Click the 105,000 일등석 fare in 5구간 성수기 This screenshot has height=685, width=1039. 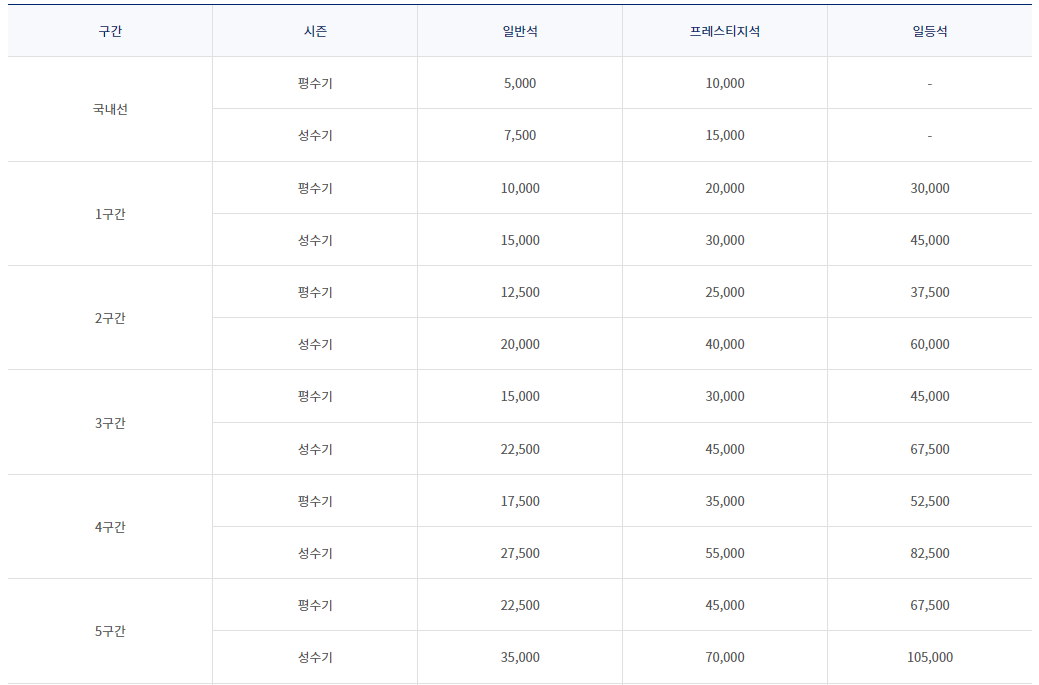pyautogui.click(x=930, y=656)
